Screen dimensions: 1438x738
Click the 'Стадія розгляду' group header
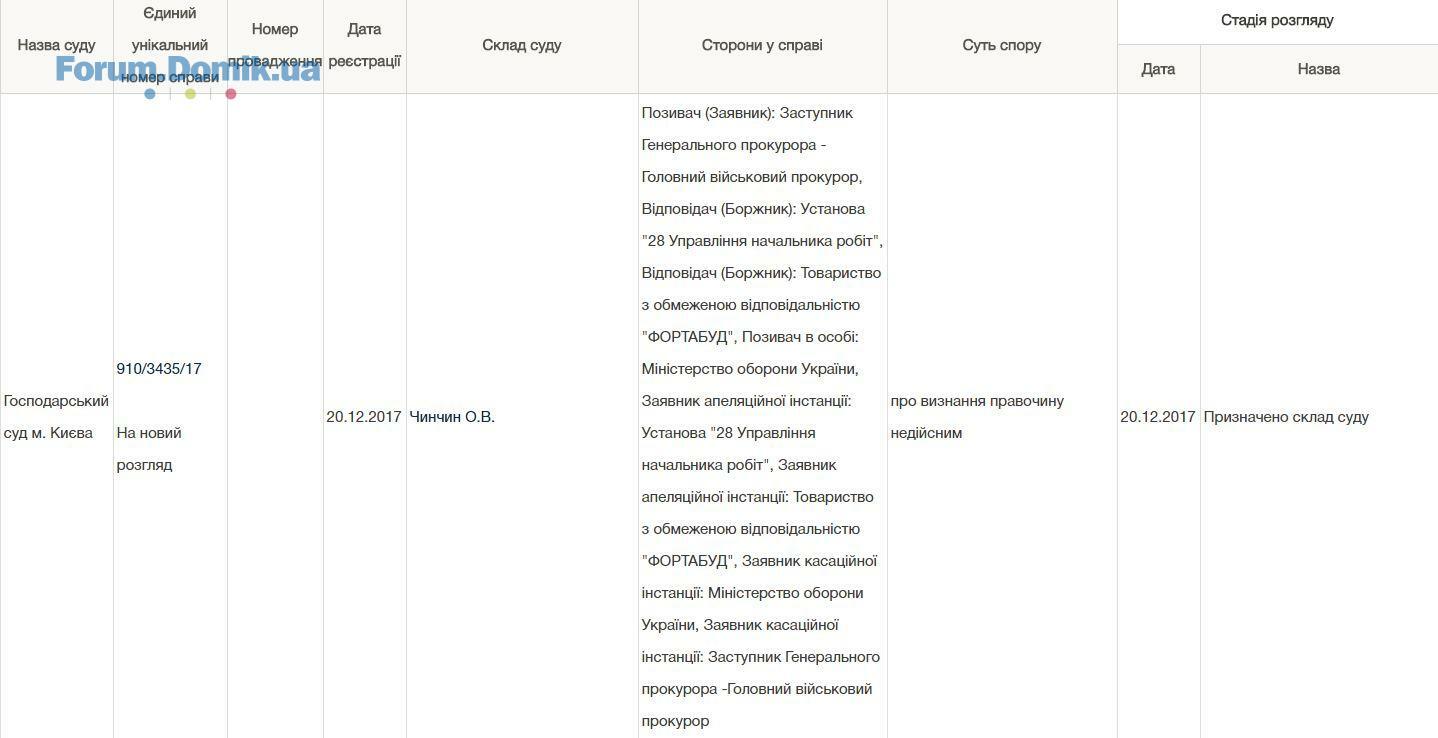[1276, 20]
